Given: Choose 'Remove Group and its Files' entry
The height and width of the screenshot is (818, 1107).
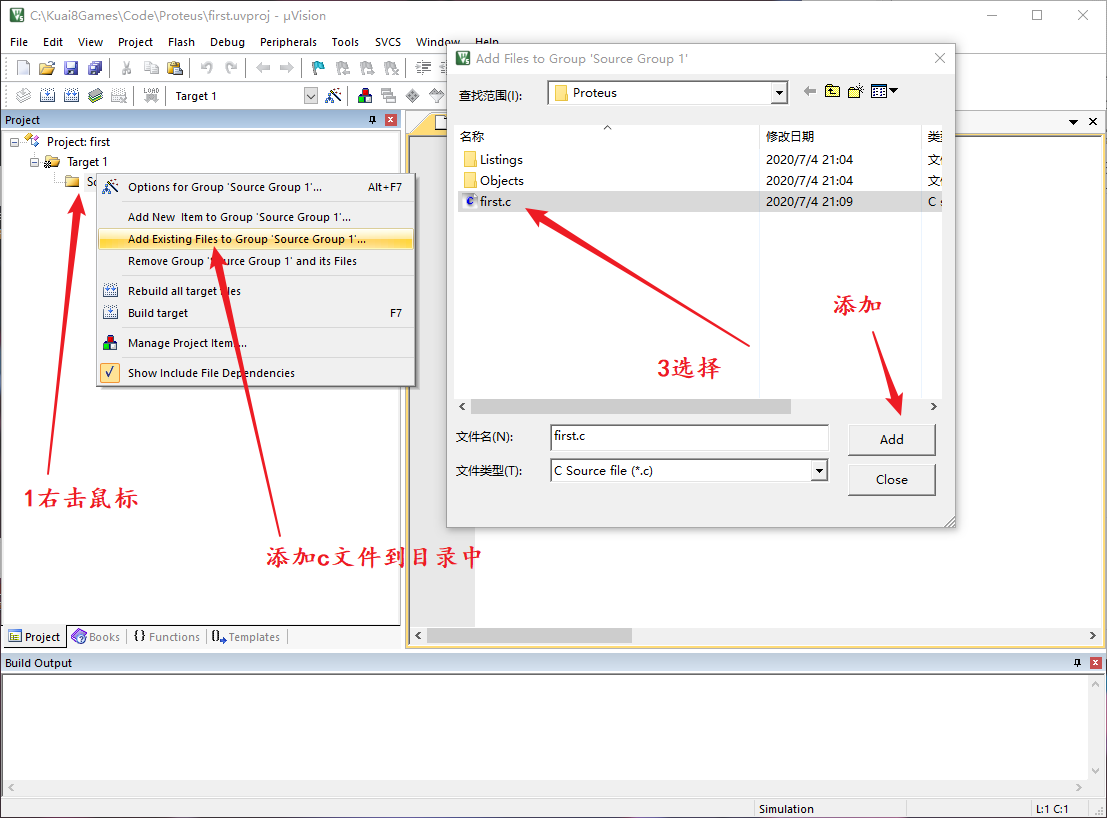Looking at the screenshot, I should point(256,261).
